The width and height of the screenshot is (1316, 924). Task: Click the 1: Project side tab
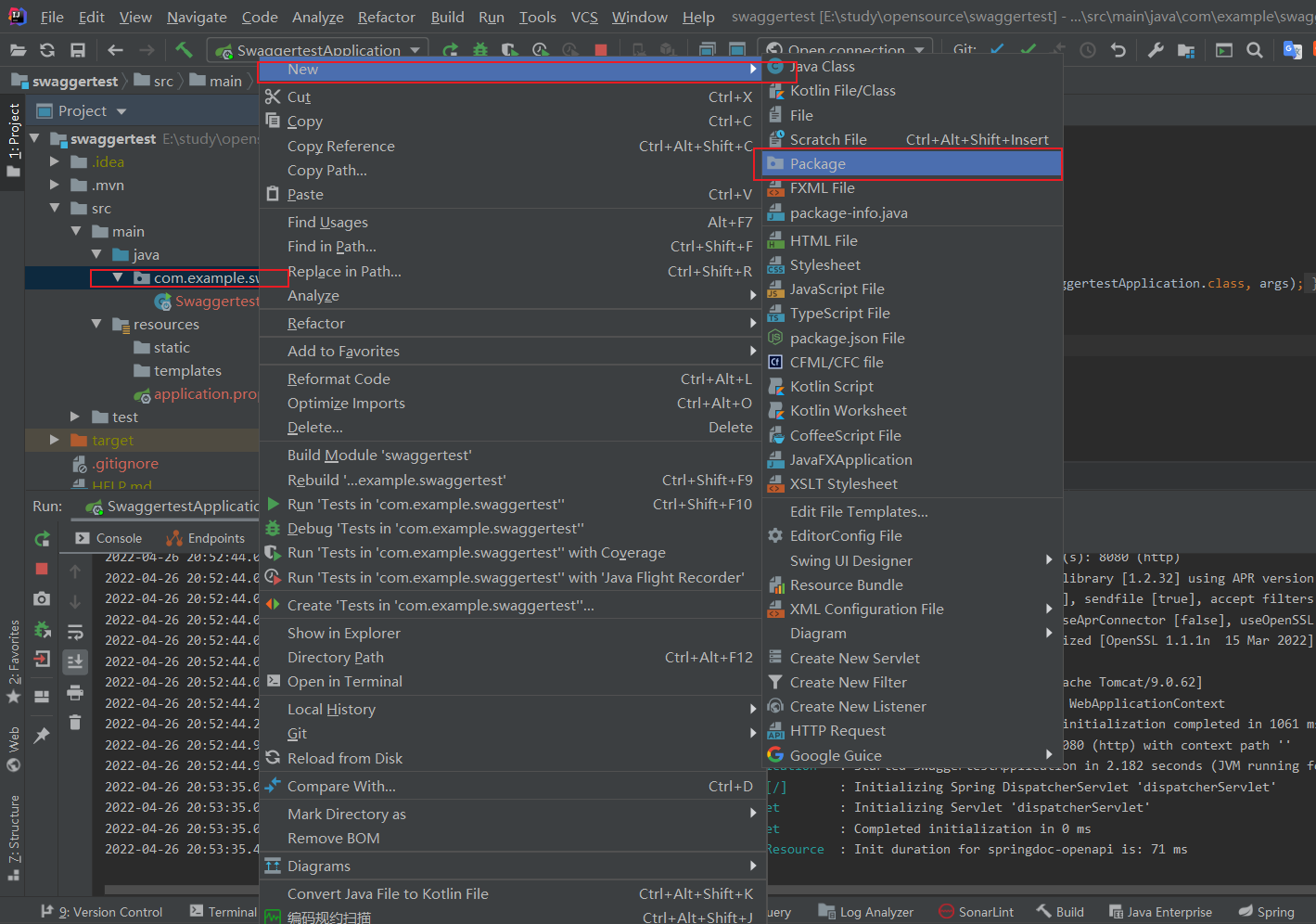tap(13, 140)
